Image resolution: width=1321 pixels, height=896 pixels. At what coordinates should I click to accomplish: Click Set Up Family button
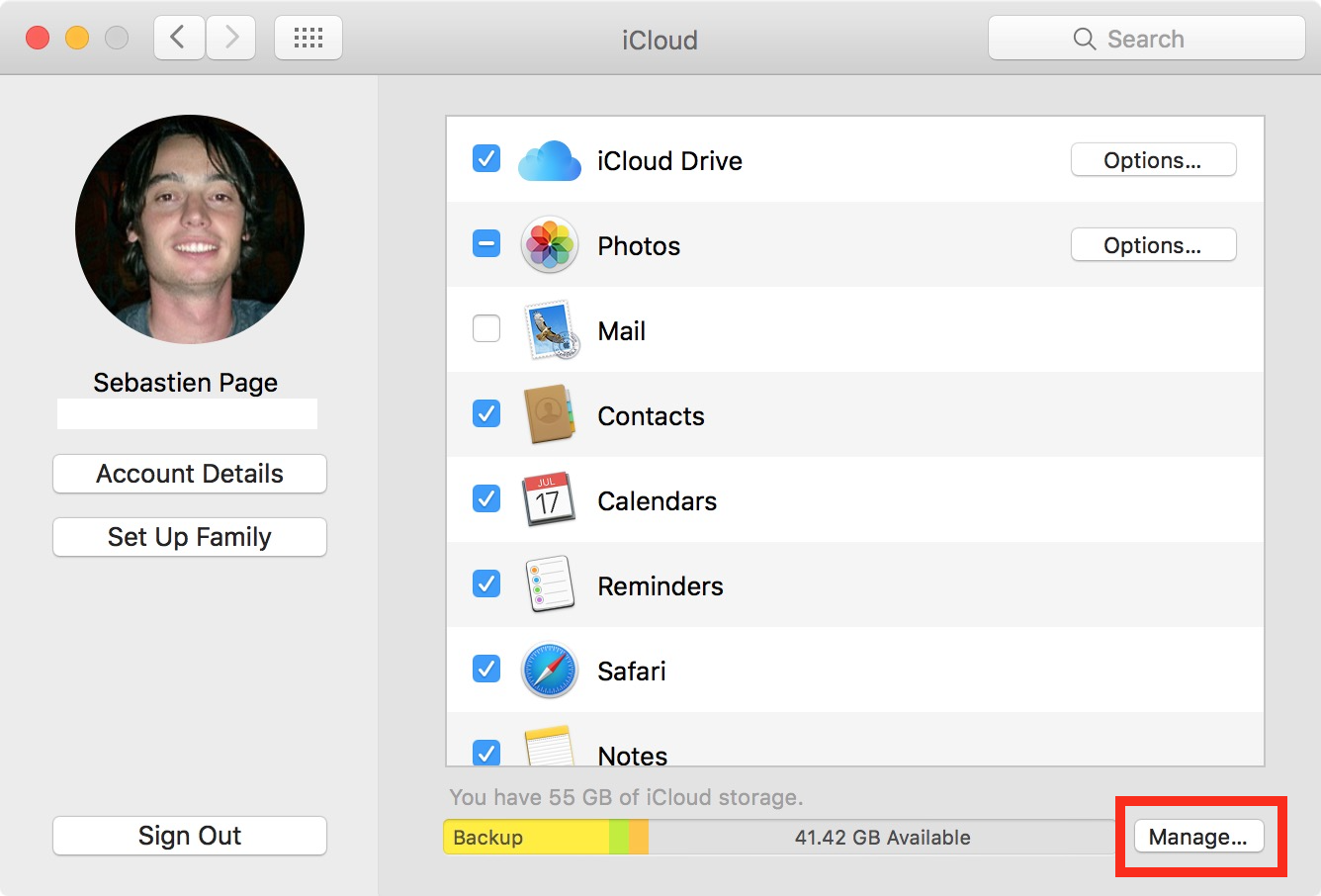[x=190, y=537]
